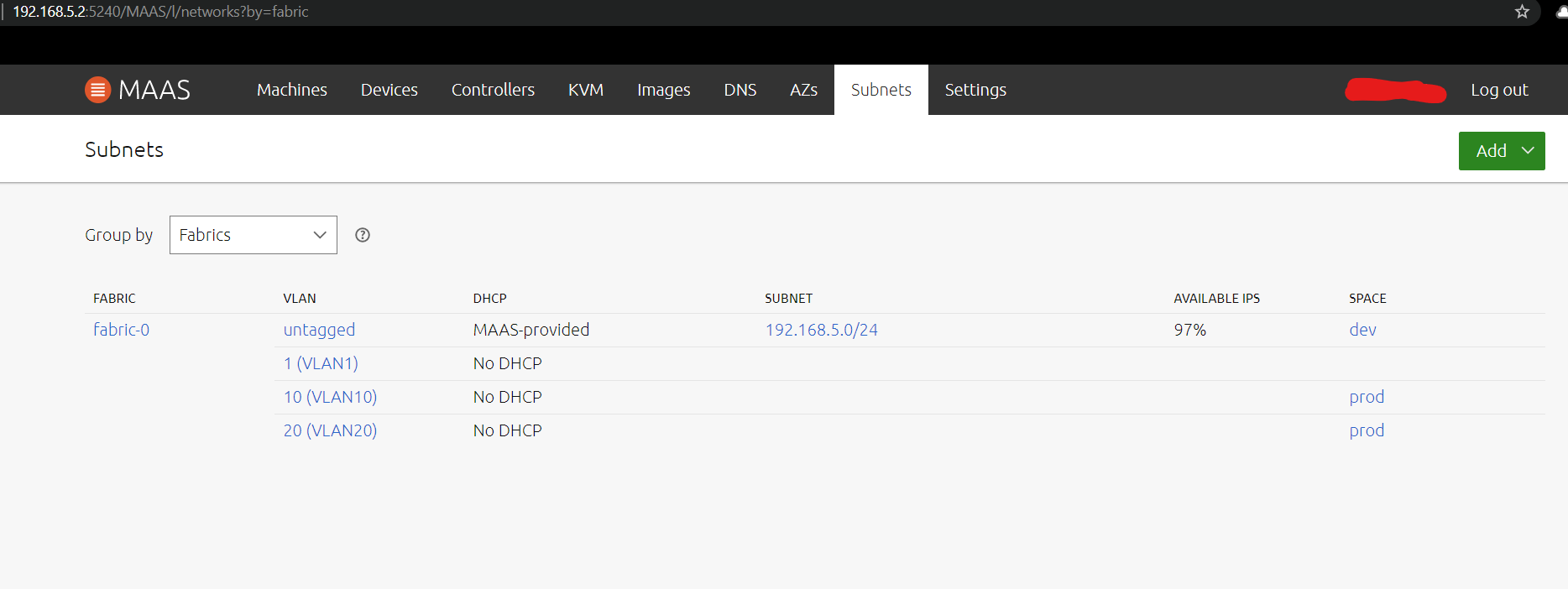Click the Group by help icon

coord(363,235)
